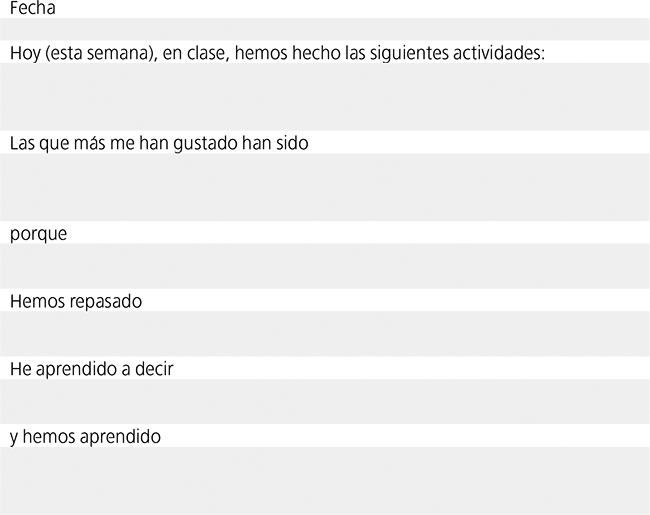Click the 'Las que más me han gustado han sido' label
The width and height of the screenshot is (650, 515).
click(159, 143)
